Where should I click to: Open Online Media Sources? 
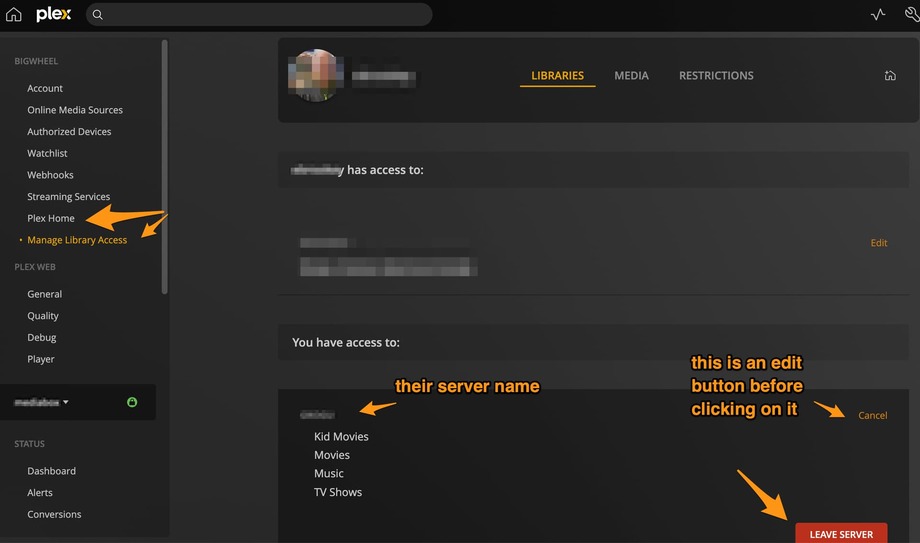pos(75,110)
